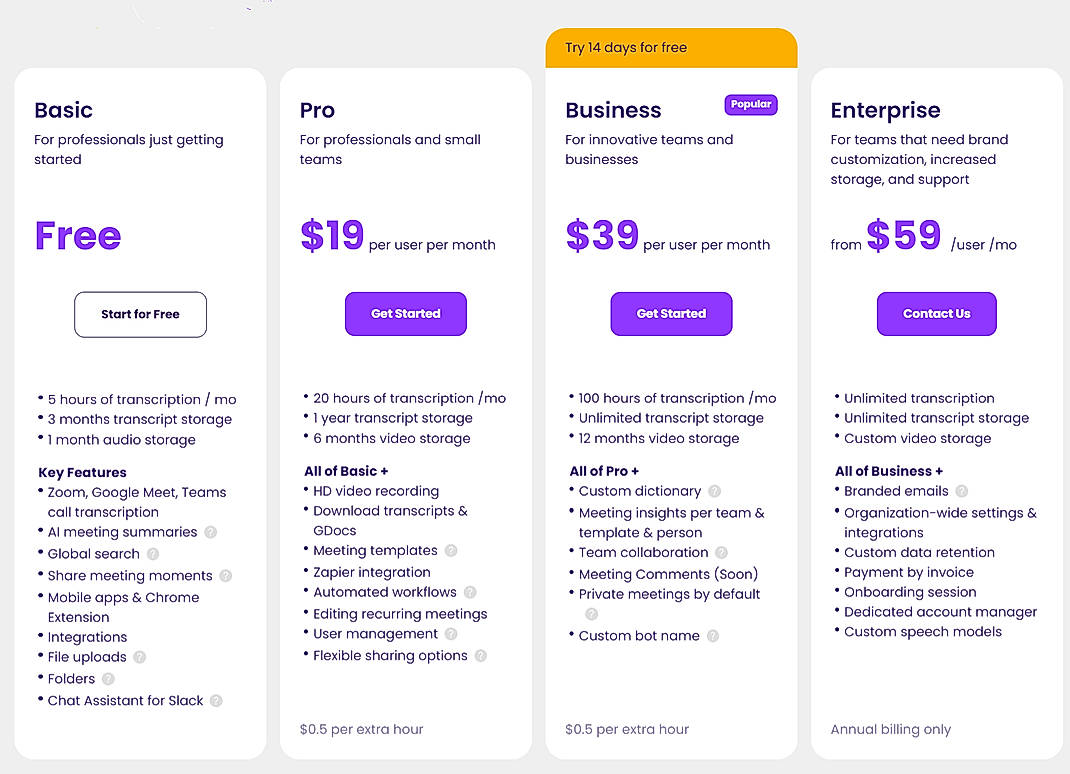Click Start for Free under Basic plan

(x=140, y=314)
